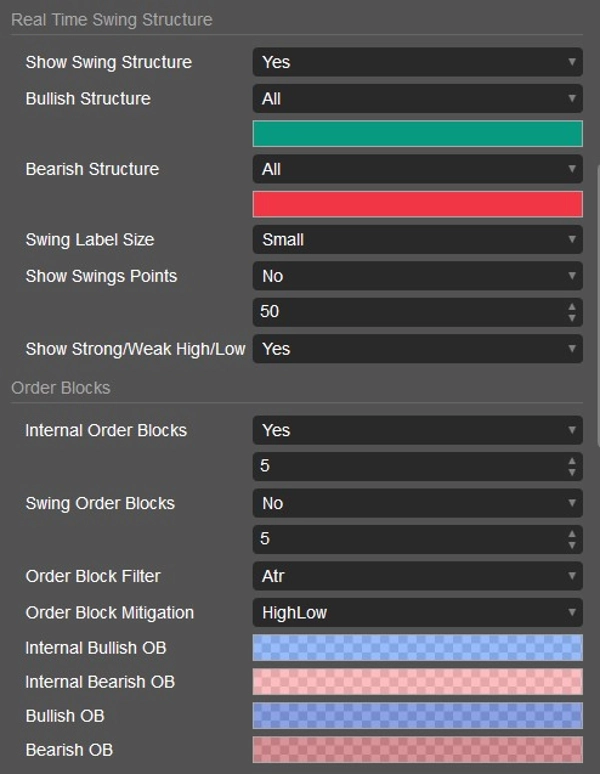Open the Order Block Filter dropdown
This screenshot has width=600, height=774.
pyautogui.click(x=417, y=576)
